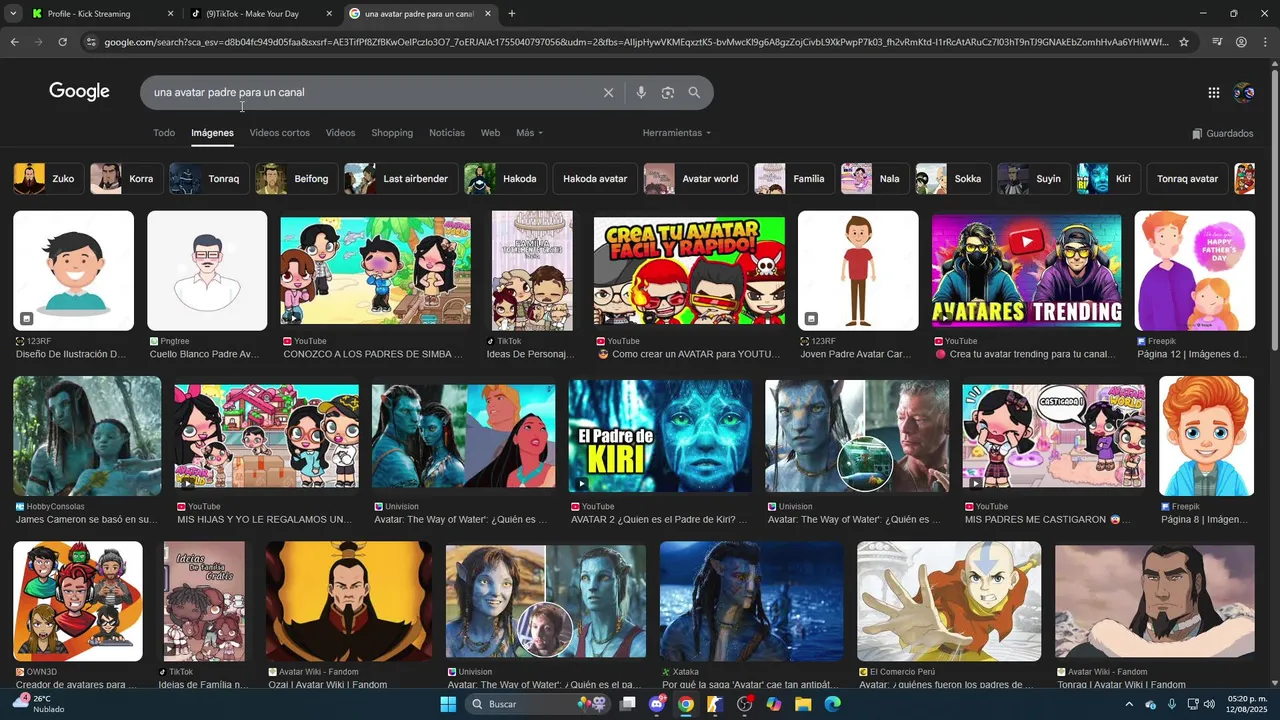Open the weather widget showing 26°C Nublado
Screen dimensions: 1280x720
[x=40, y=704]
